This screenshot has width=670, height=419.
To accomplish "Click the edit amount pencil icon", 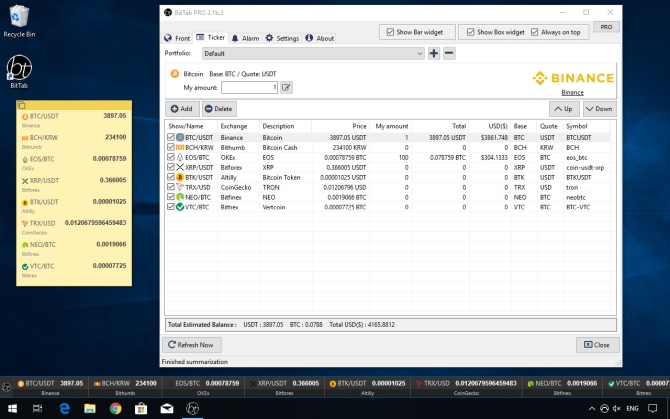I will tap(286, 88).
